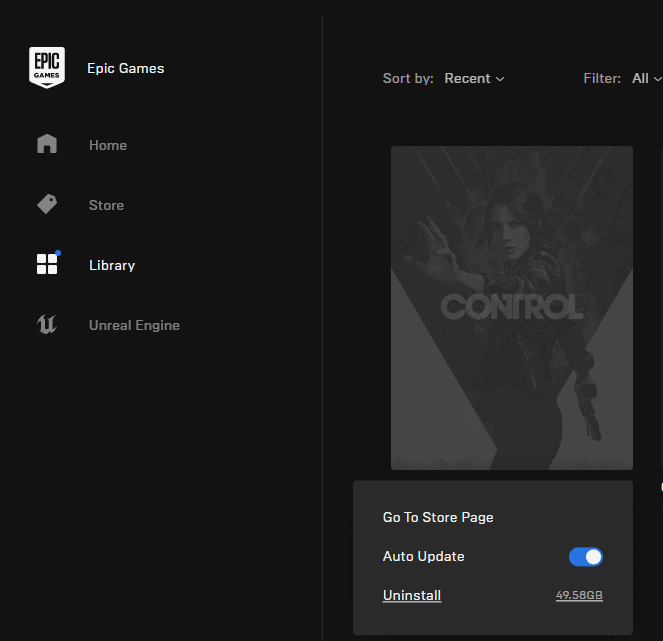Click the Epic Games title text

[126, 68]
